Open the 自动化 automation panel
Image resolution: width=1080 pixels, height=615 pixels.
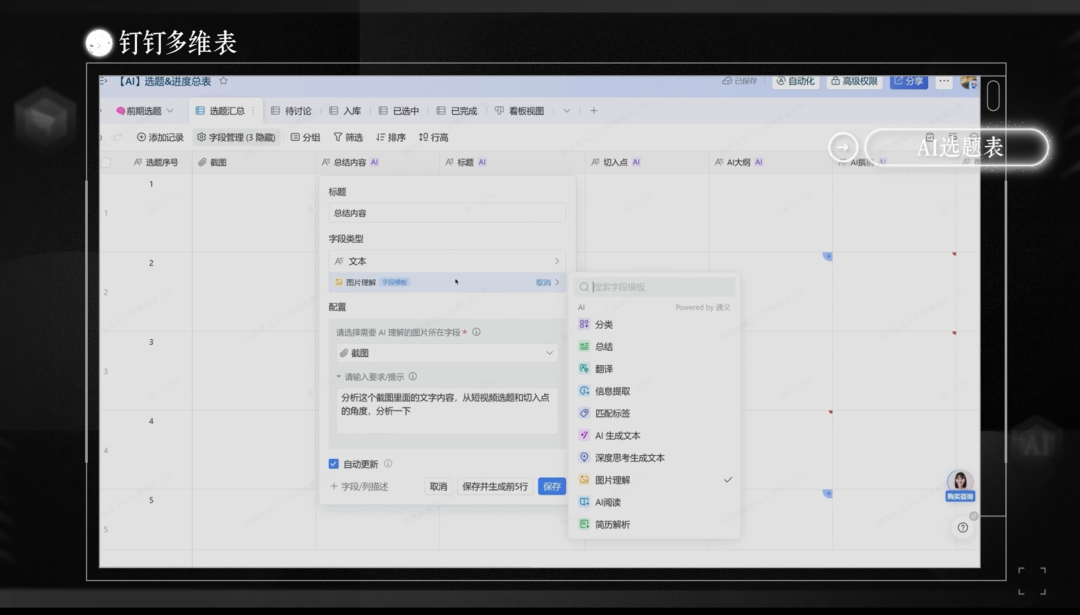(796, 81)
